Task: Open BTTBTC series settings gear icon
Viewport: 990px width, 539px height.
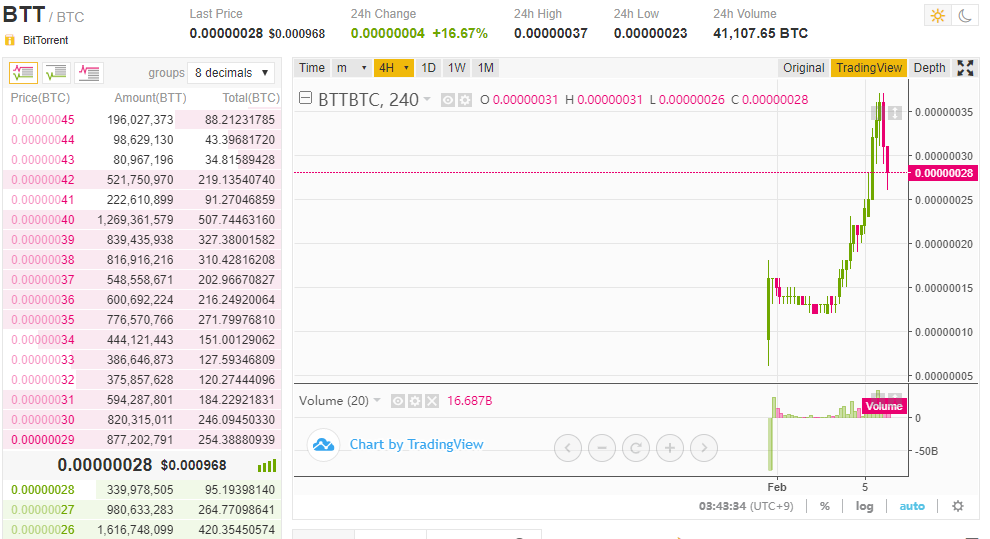Action: pyautogui.click(x=464, y=100)
